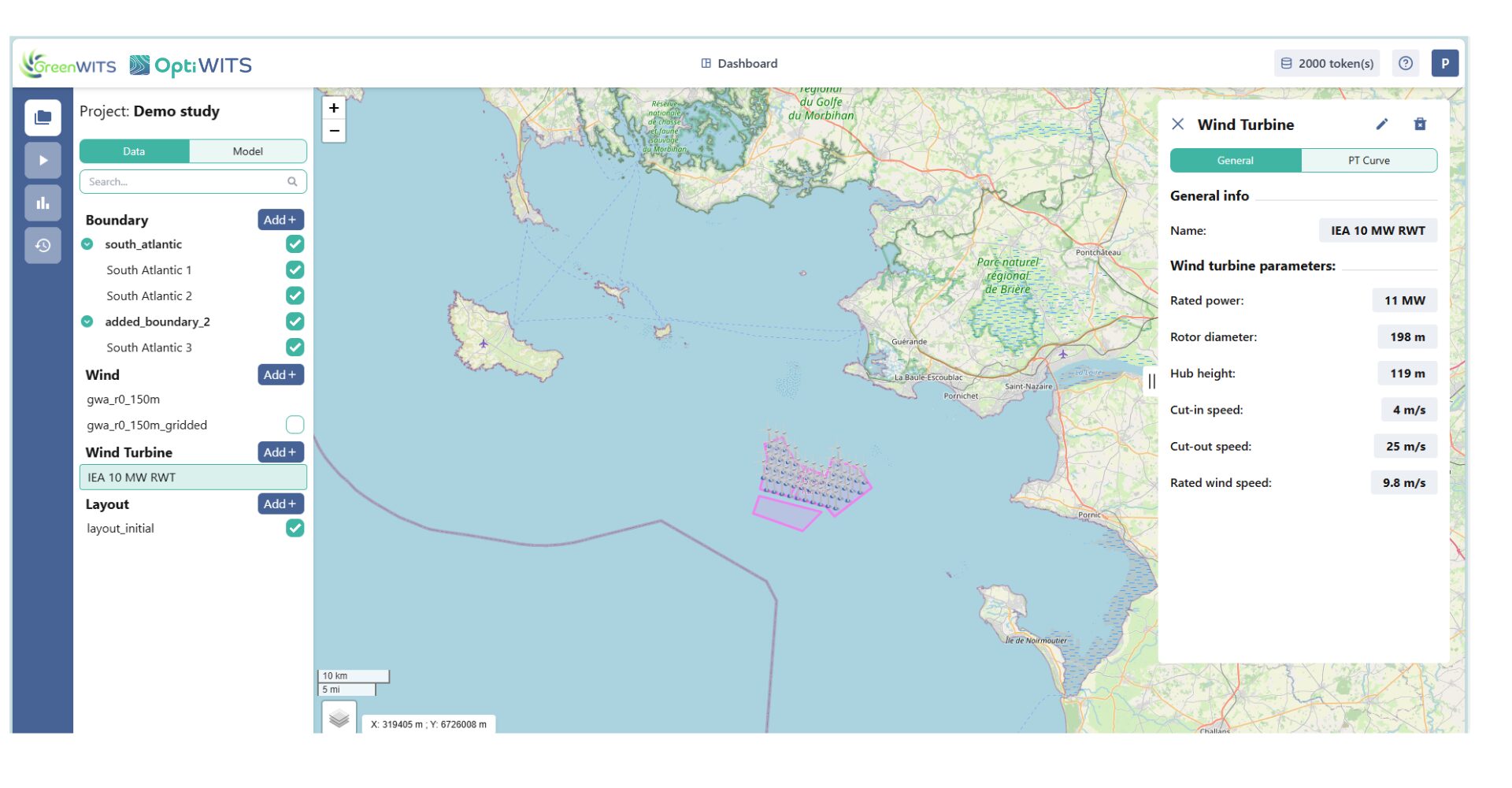Click the Rotor diameter 198 m value
Viewport: 1512px width, 788px height.
tap(1407, 337)
